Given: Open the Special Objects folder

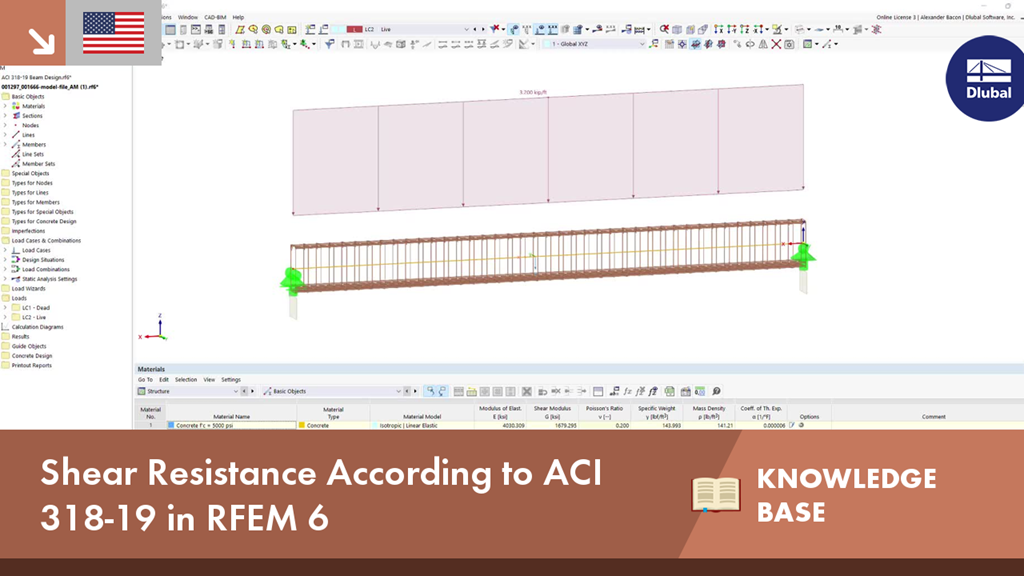Looking at the screenshot, I should (30, 174).
